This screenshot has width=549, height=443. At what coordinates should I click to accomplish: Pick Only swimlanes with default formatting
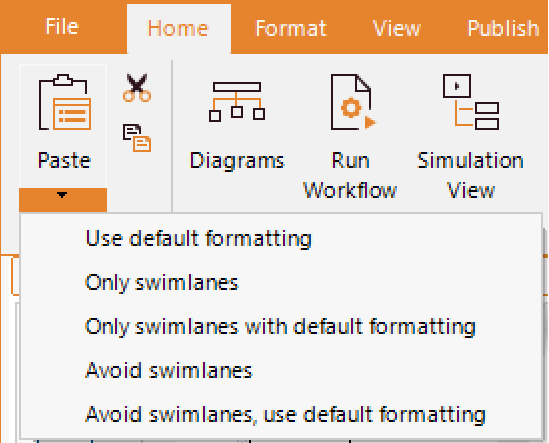point(281,326)
